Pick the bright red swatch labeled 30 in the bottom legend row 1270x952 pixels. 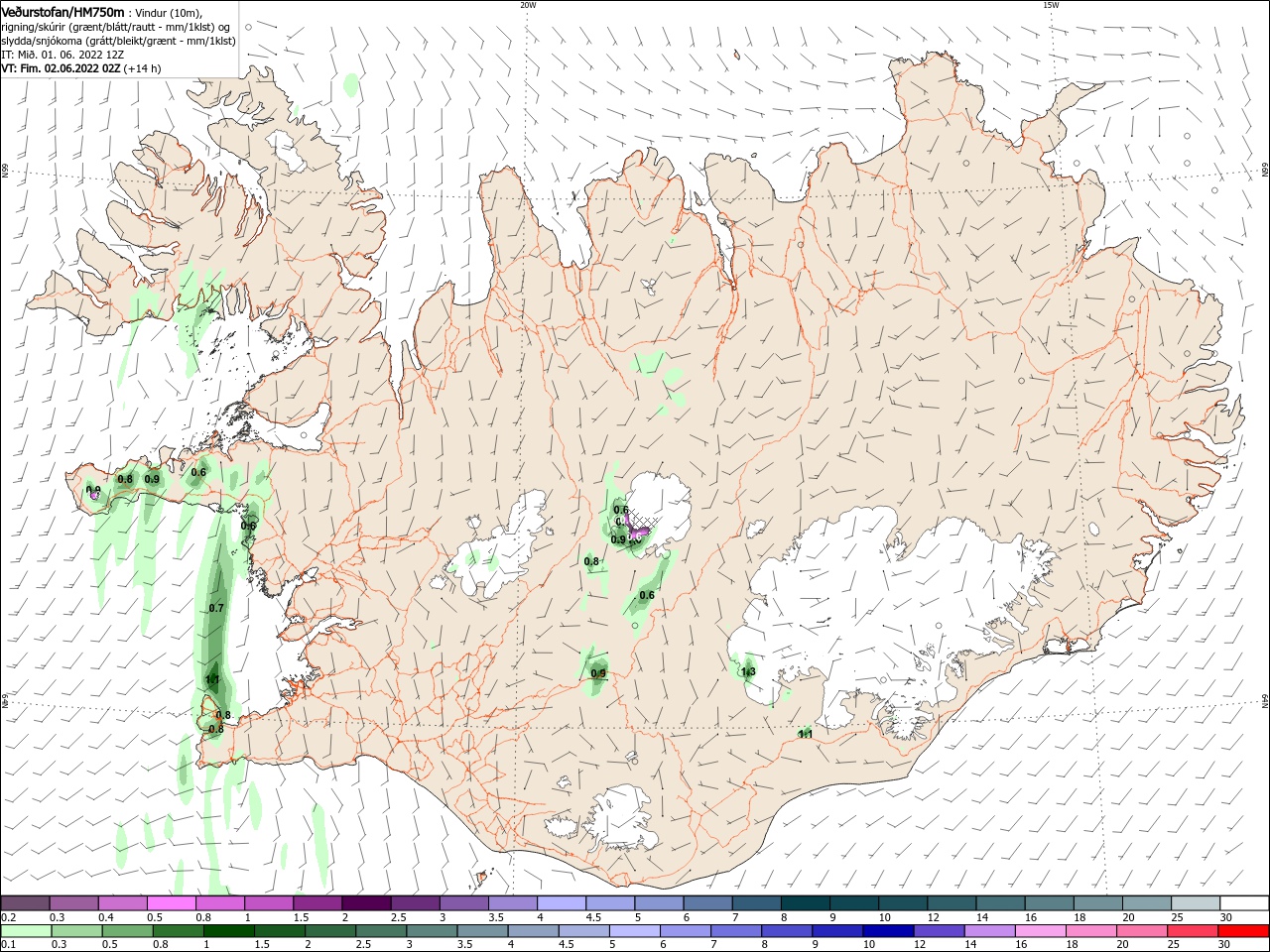(x=1244, y=931)
